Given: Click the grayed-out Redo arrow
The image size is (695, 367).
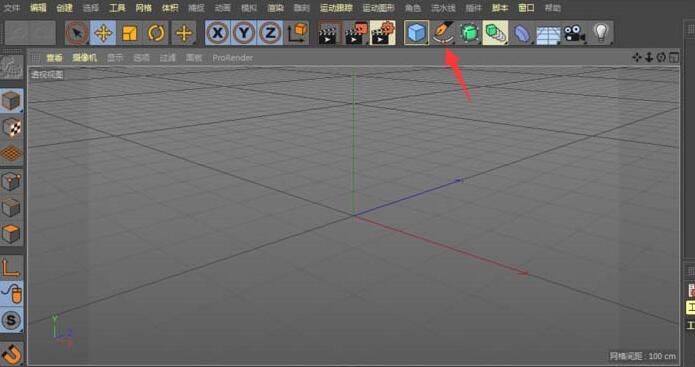Looking at the screenshot, I should [43, 33].
